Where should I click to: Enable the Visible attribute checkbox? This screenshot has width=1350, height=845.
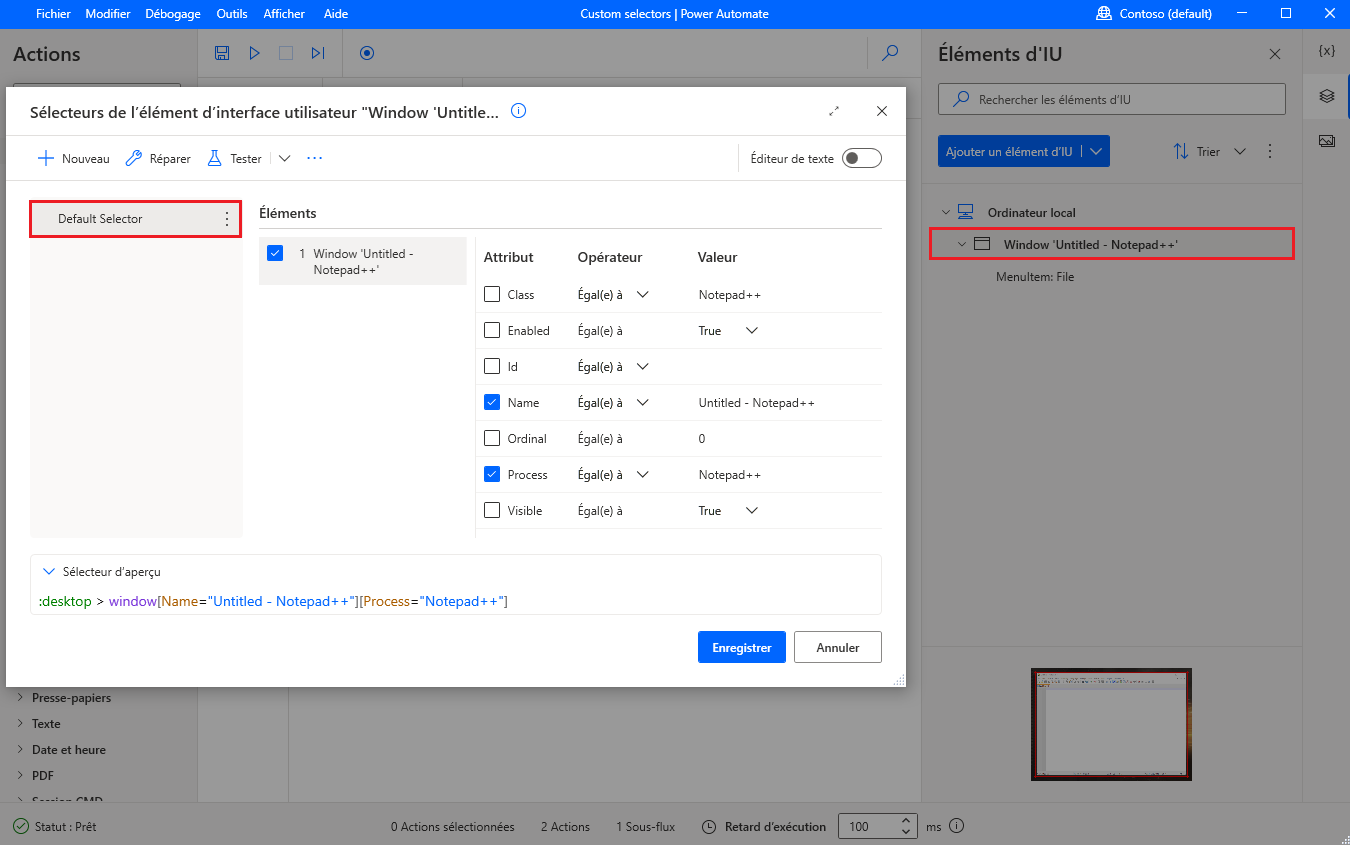pyautogui.click(x=492, y=510)
